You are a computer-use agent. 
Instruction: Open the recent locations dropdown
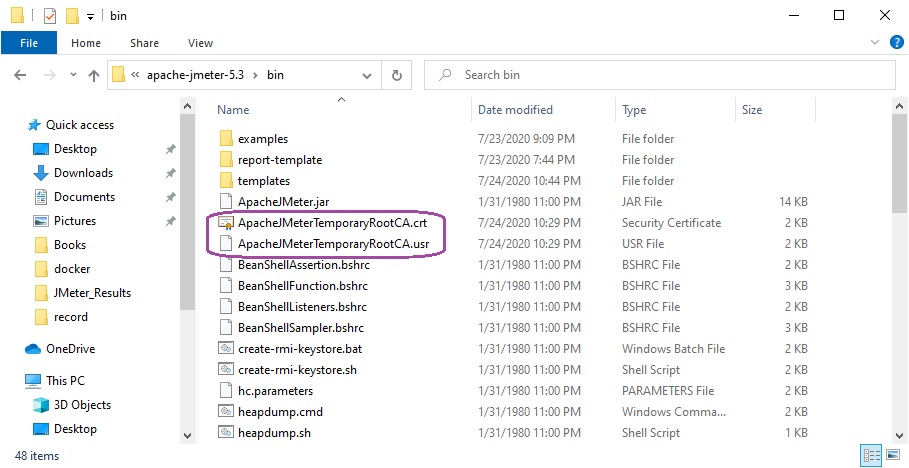pos(73,75)
